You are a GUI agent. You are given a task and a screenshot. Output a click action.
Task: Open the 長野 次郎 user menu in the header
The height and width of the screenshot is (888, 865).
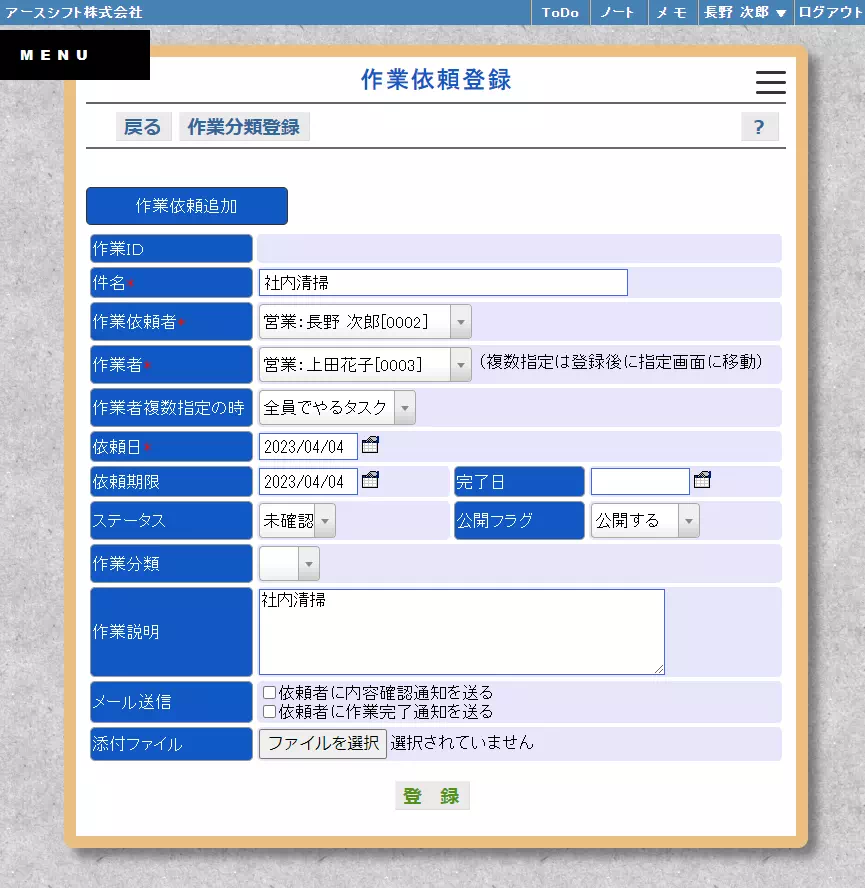click(740, 13)
